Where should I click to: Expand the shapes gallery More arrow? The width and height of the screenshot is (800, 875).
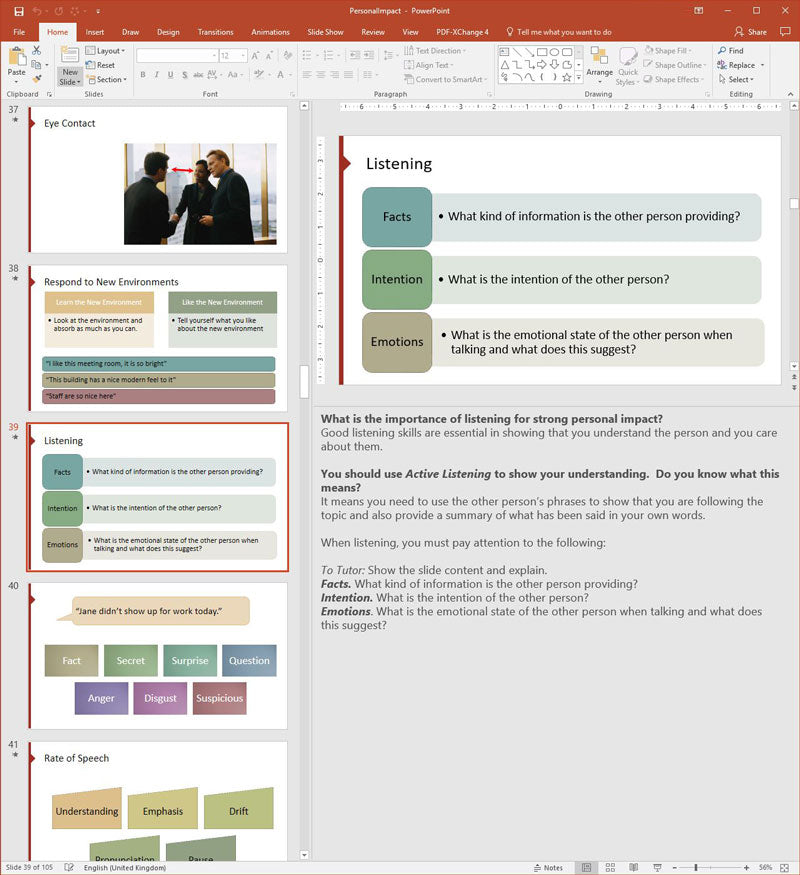579,78
